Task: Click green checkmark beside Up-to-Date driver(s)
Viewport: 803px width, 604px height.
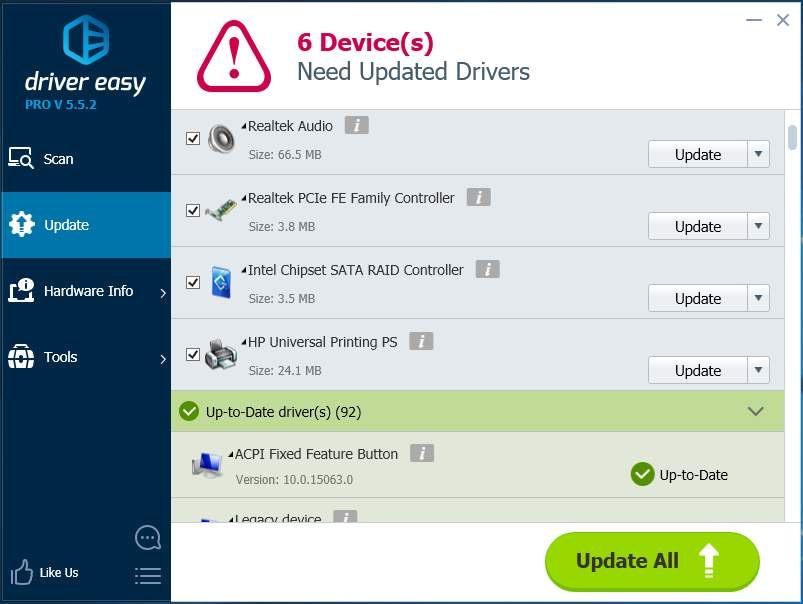Action: tap(189, 411)
